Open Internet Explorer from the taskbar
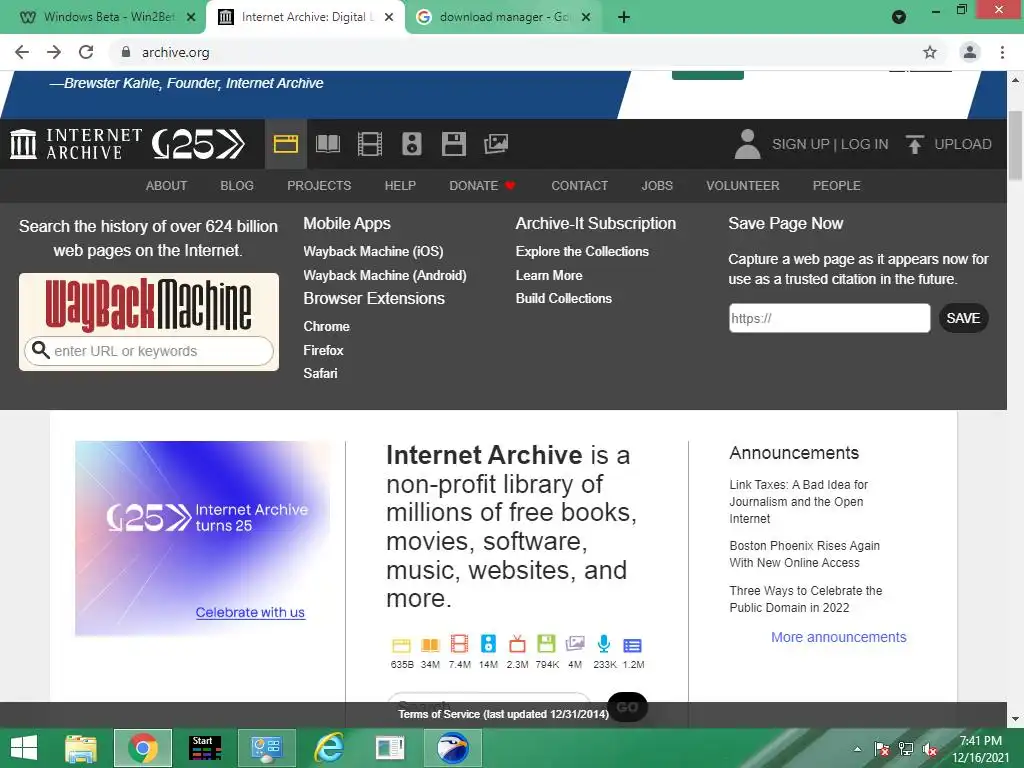The width and height of the screenshot is (1024, 768). (329, 748)
